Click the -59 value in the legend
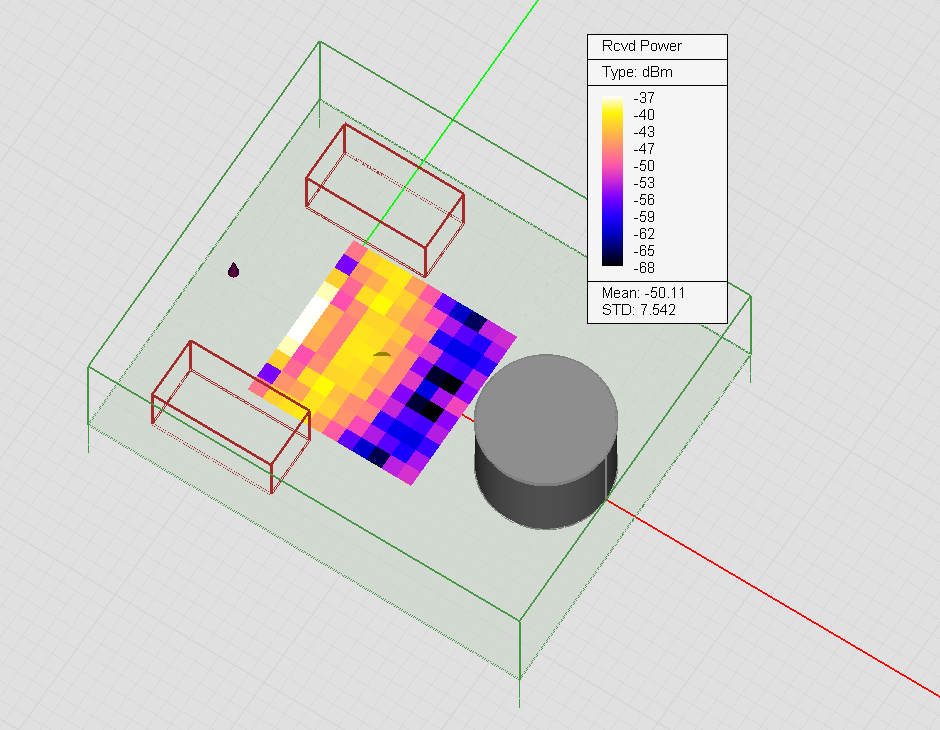The image size is (940, 730). pos(644,216)
